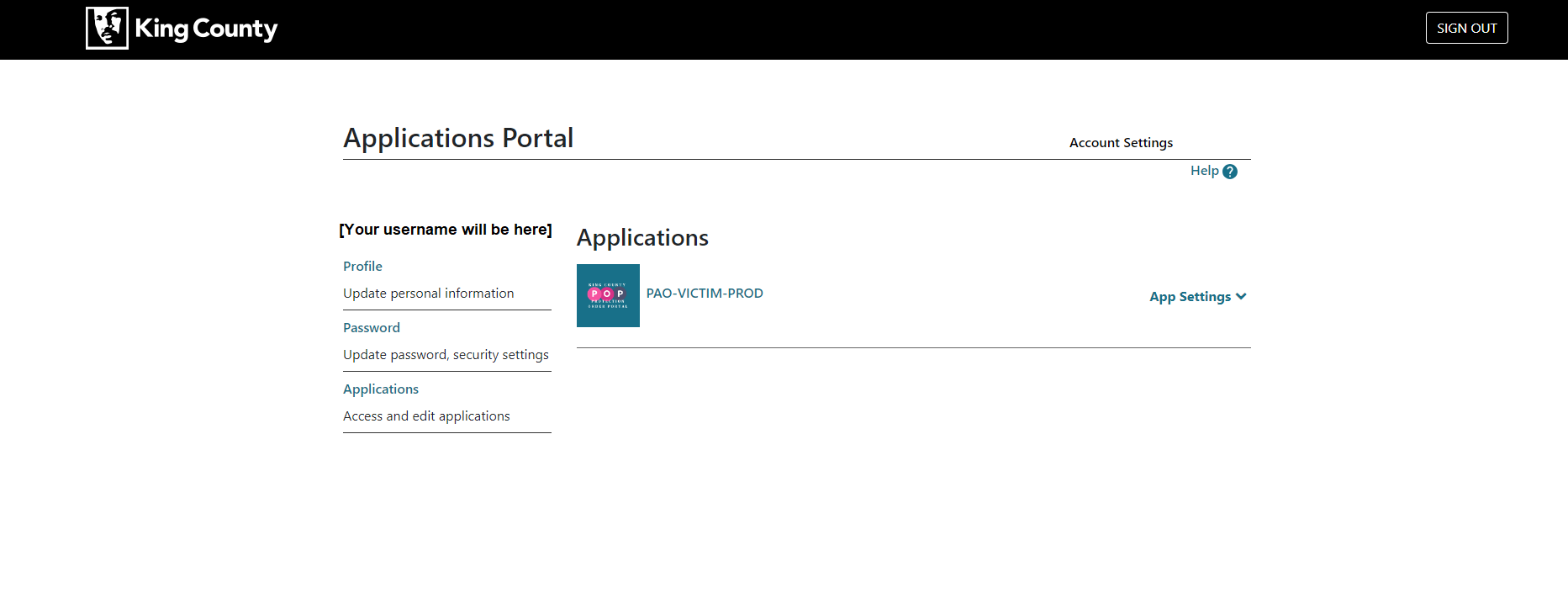Expand the App Settings dropdown label
The height and width of the screenshot is (614, 1568).
point(1190,297)
